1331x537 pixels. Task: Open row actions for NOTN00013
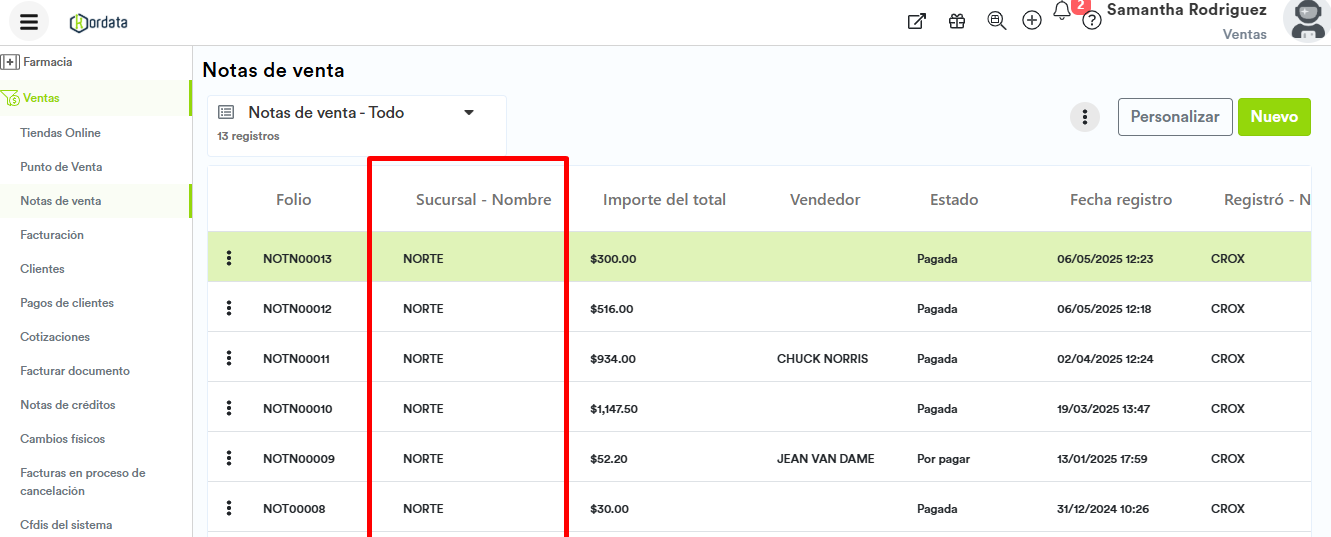pyautogui.click(x=229, y=259)
